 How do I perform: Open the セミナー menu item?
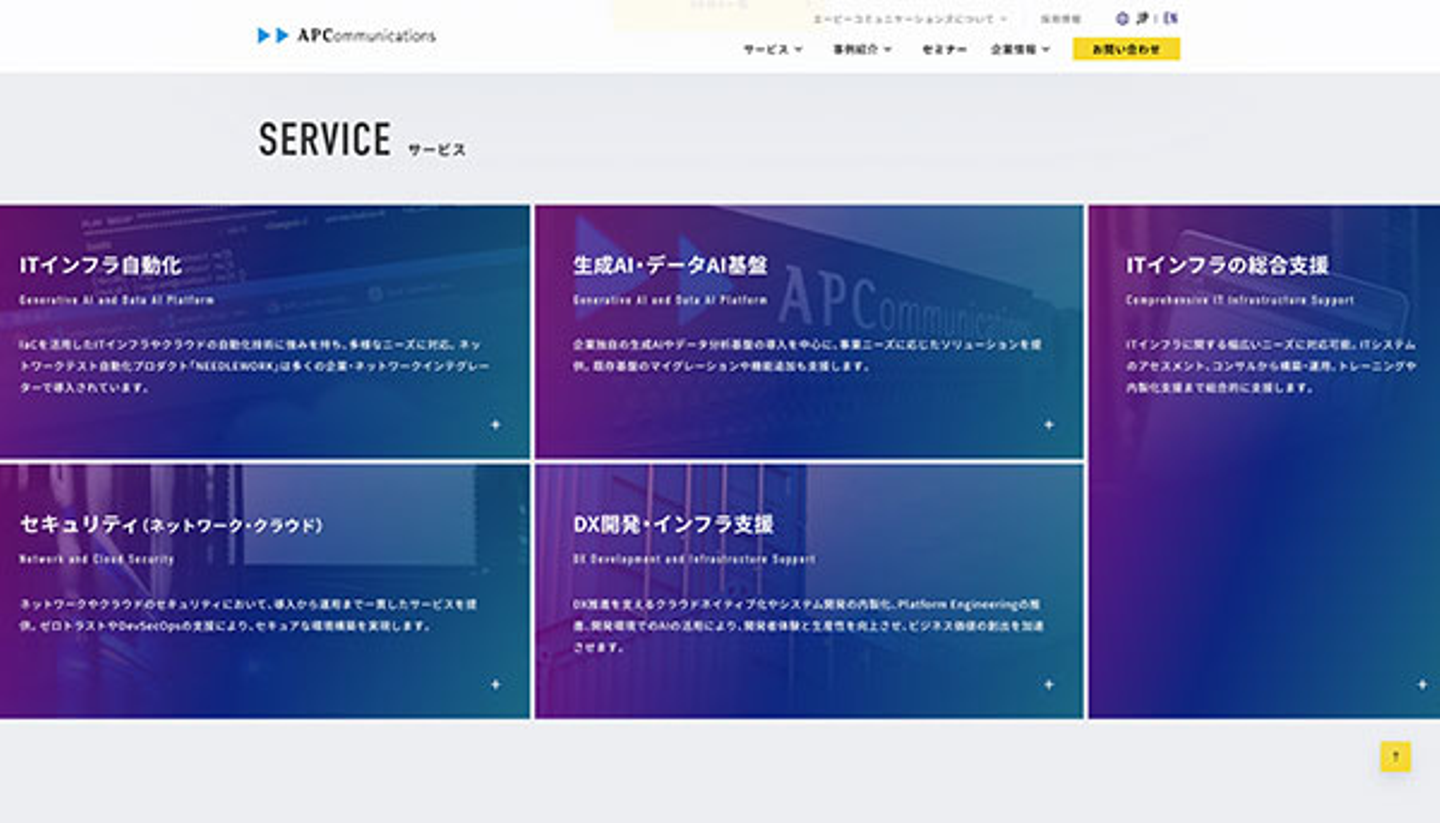[x=944, y=49]
